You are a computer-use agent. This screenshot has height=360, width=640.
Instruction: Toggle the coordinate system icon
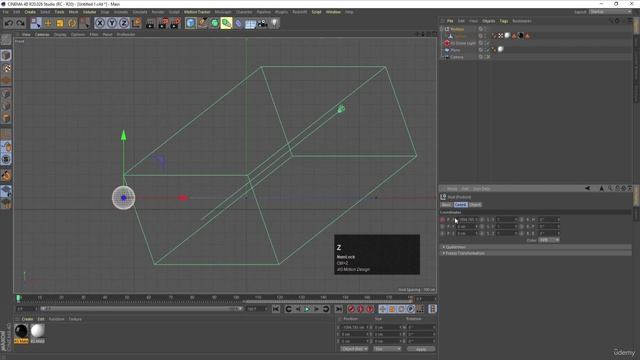[136, 23]
